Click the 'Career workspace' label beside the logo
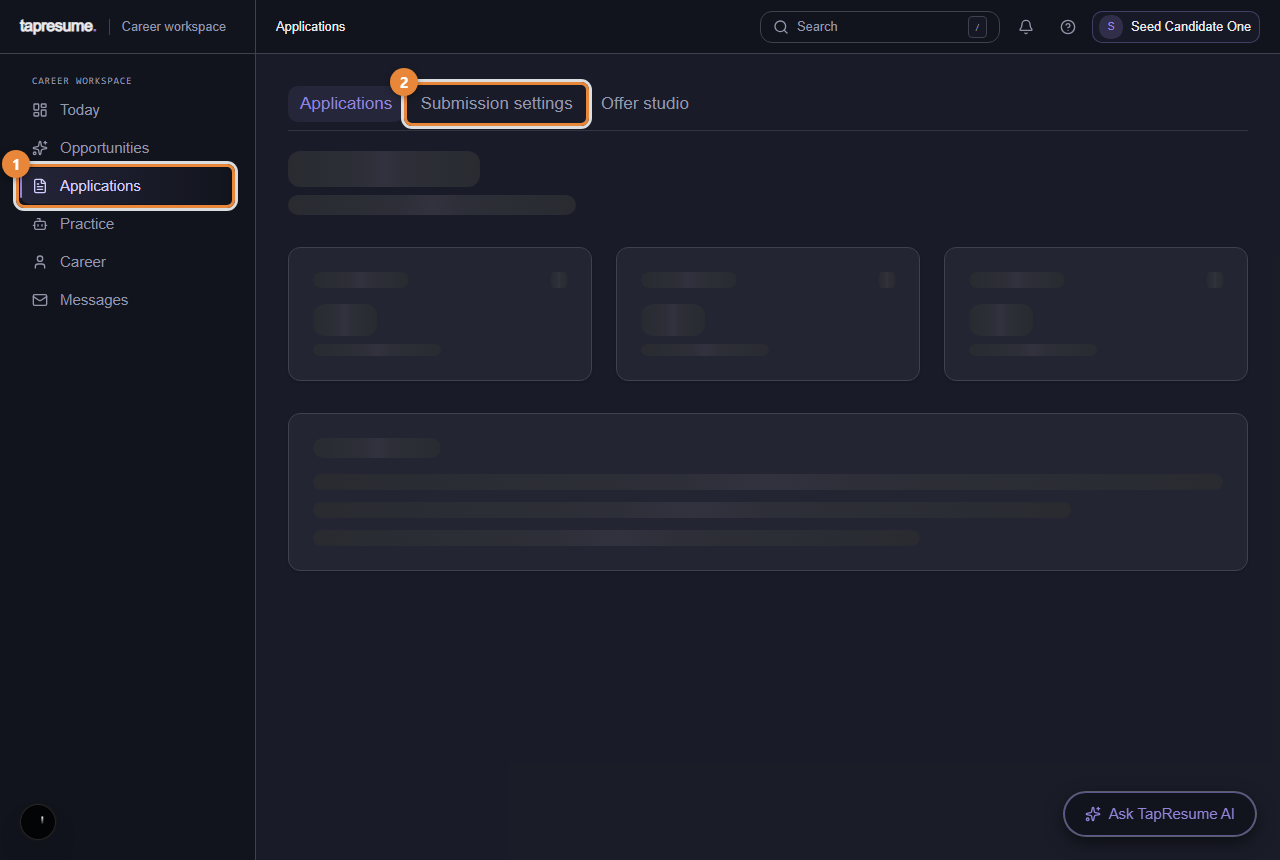 (x=174, y=27)
